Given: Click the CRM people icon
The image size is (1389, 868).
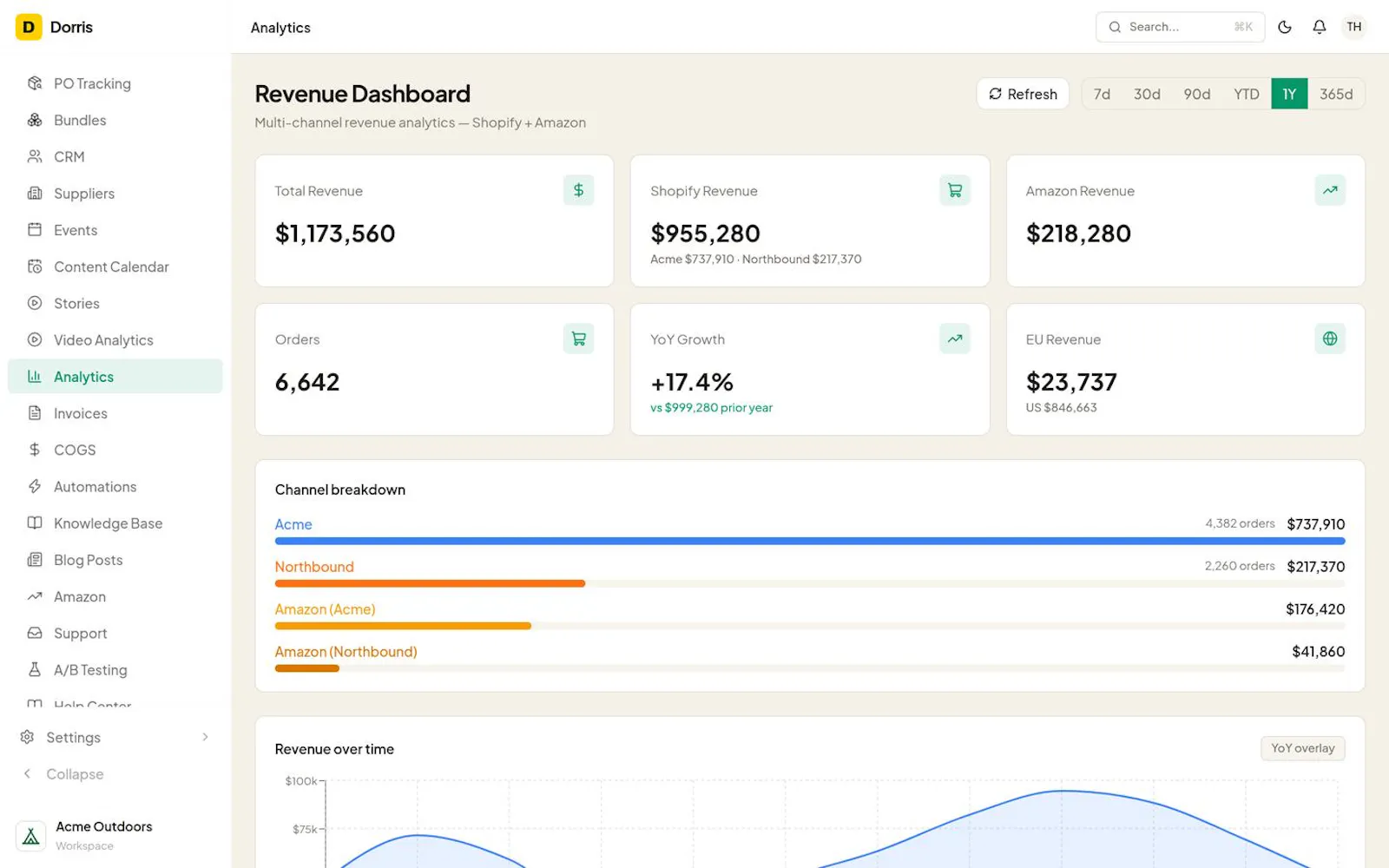Looking at the screenshot, I should pos(35,156).
